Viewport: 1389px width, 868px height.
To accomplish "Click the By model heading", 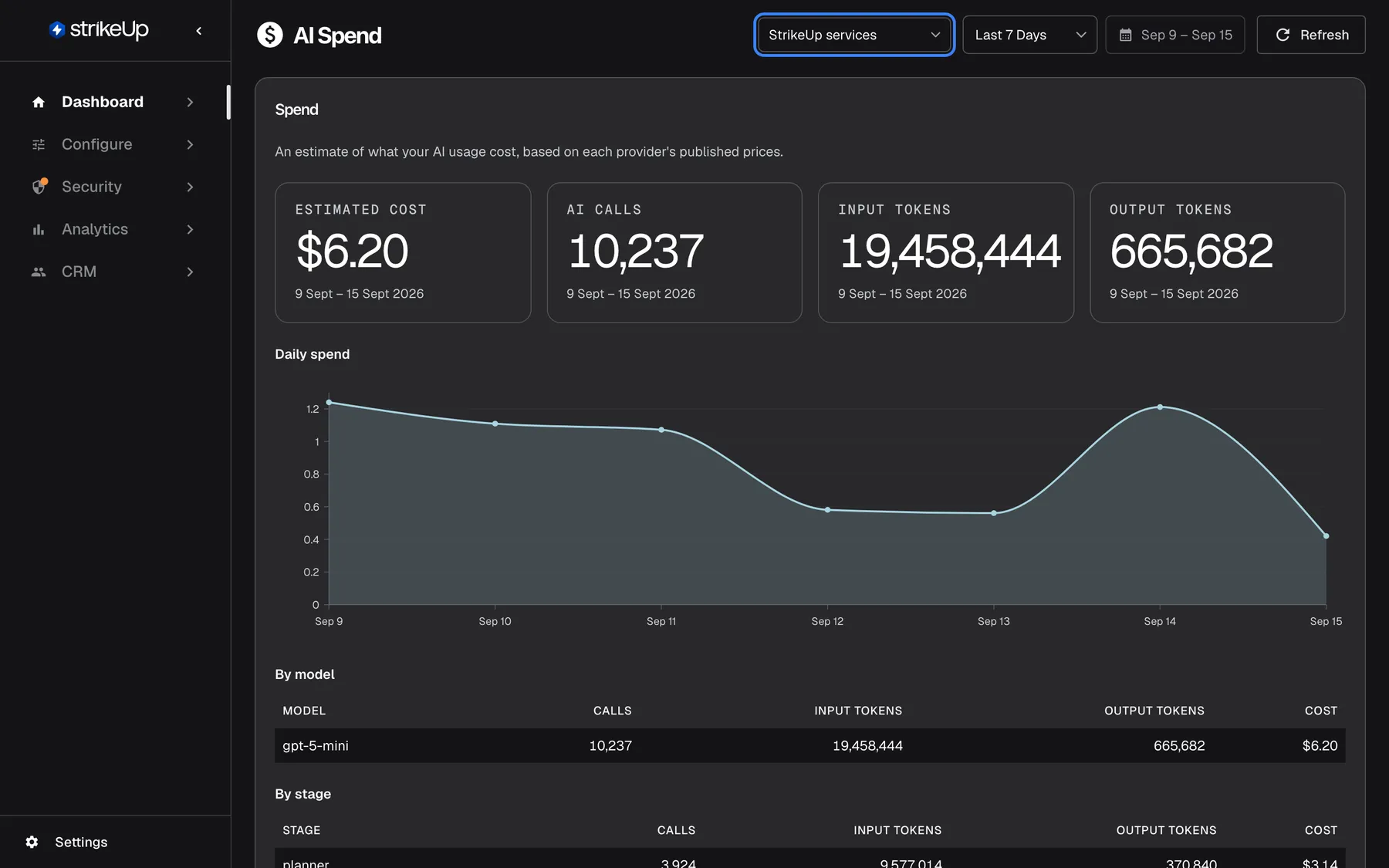I will tap(305, 674).
